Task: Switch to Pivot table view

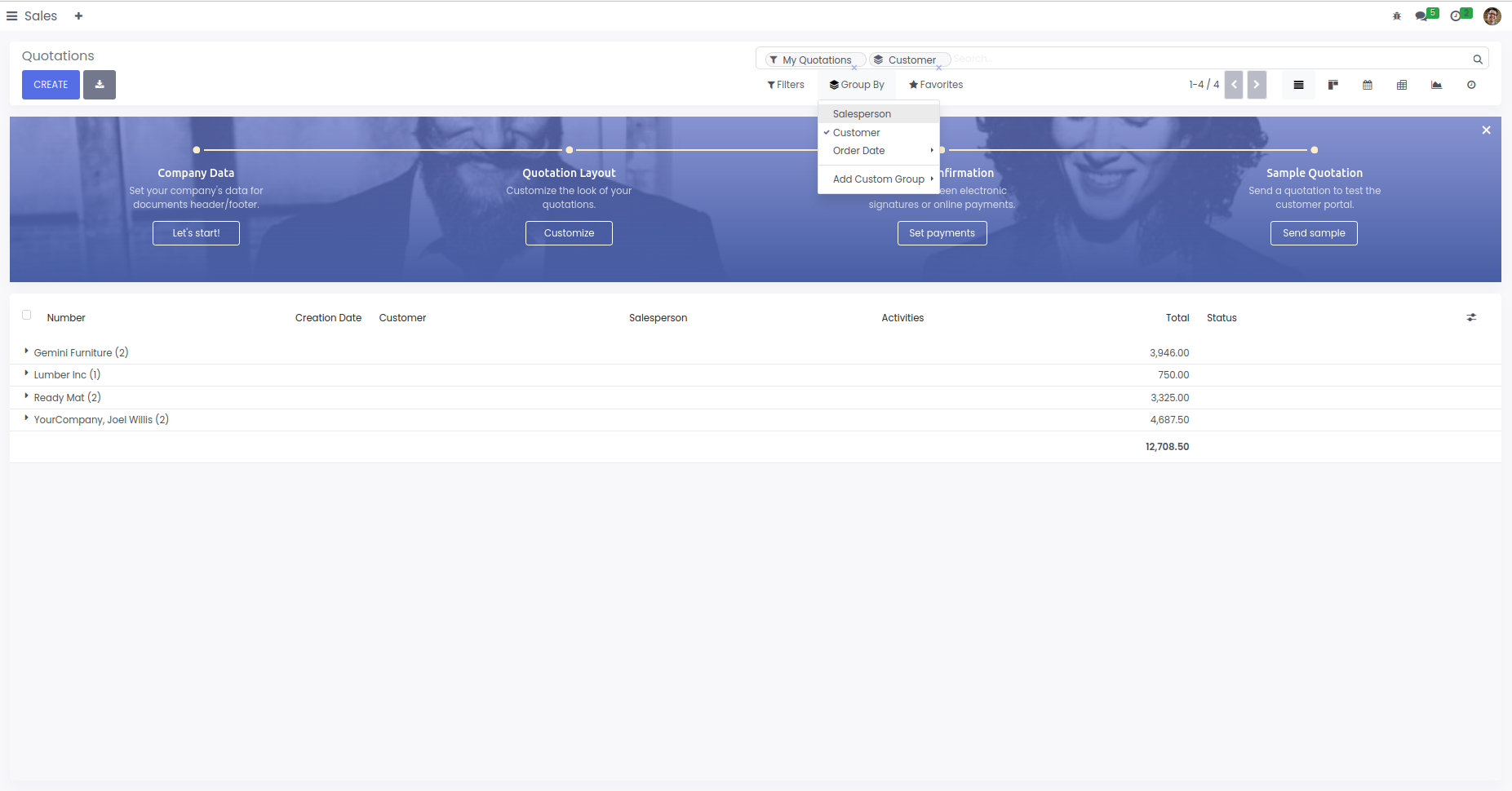Action: [1402, 85]
